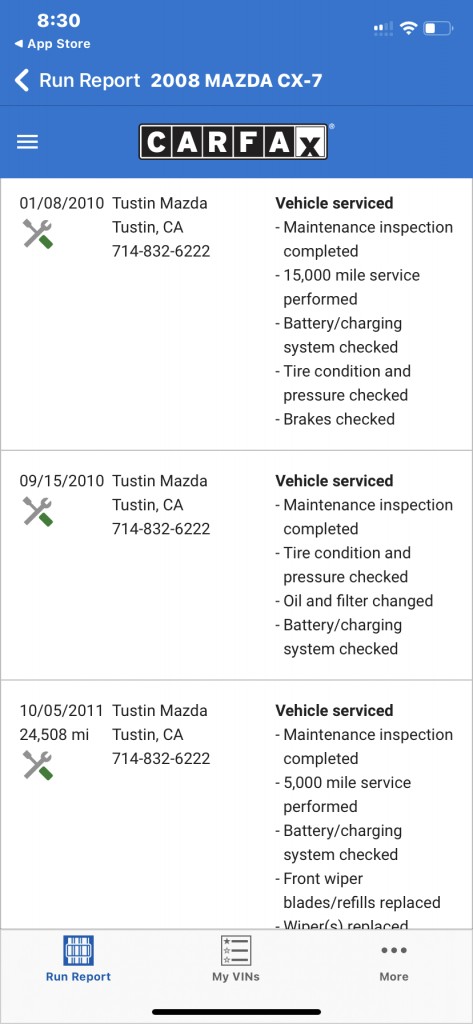Tap the Front wiper blades/refills replaced line
The width and height of the screenshot is (473, 1024).
coord(358,891)
